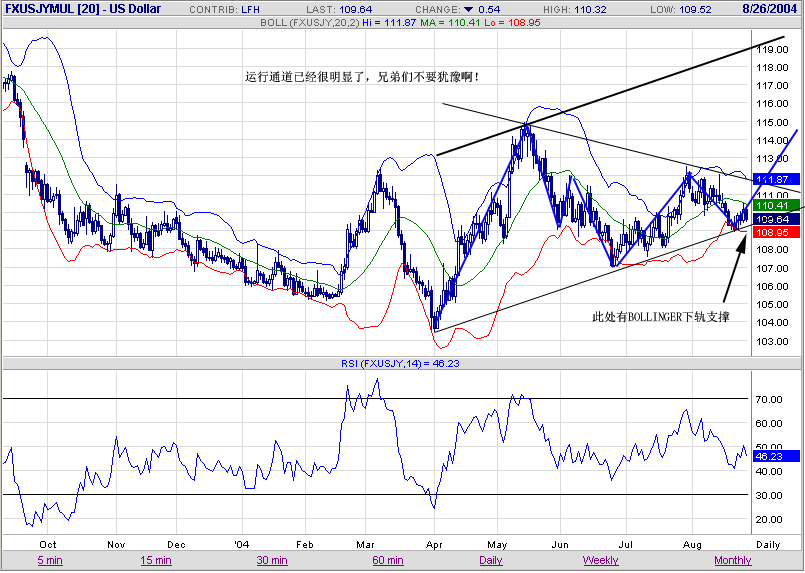
Task: Select Daily link between 60 min and Weekly
Action: point(491,561)
